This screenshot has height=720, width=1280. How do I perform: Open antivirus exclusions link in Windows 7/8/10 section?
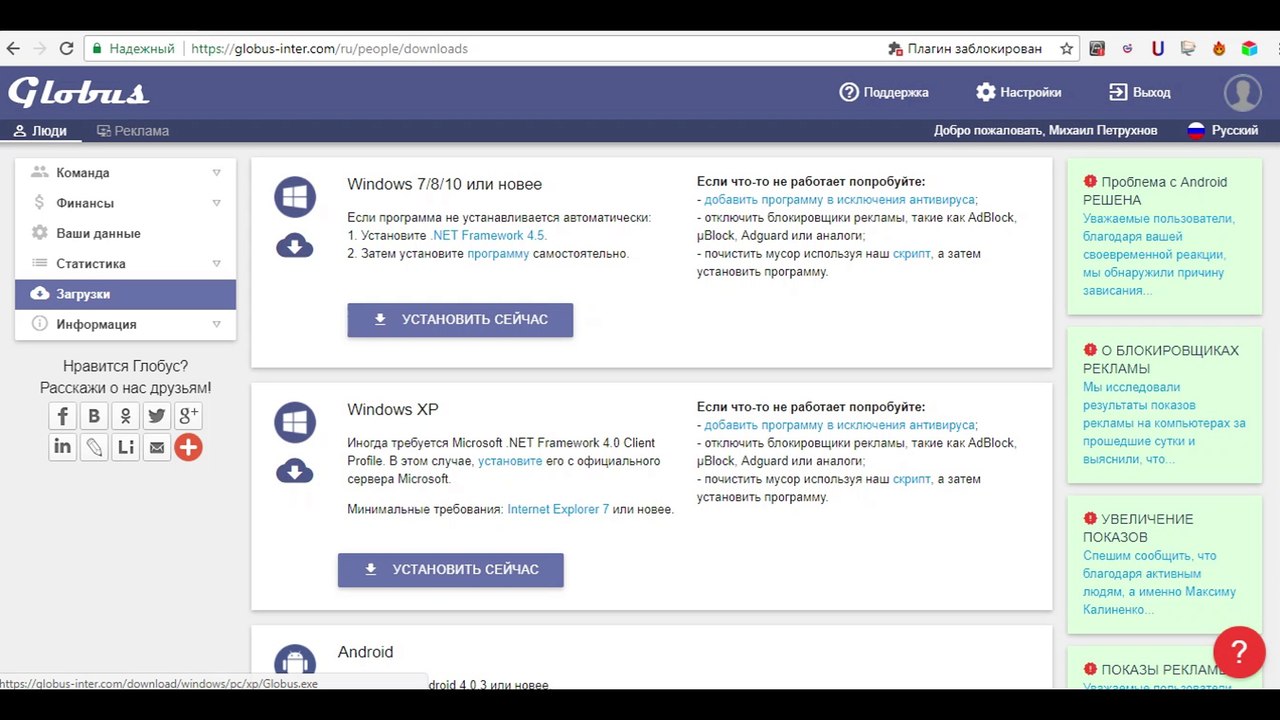tap(840, 200)
